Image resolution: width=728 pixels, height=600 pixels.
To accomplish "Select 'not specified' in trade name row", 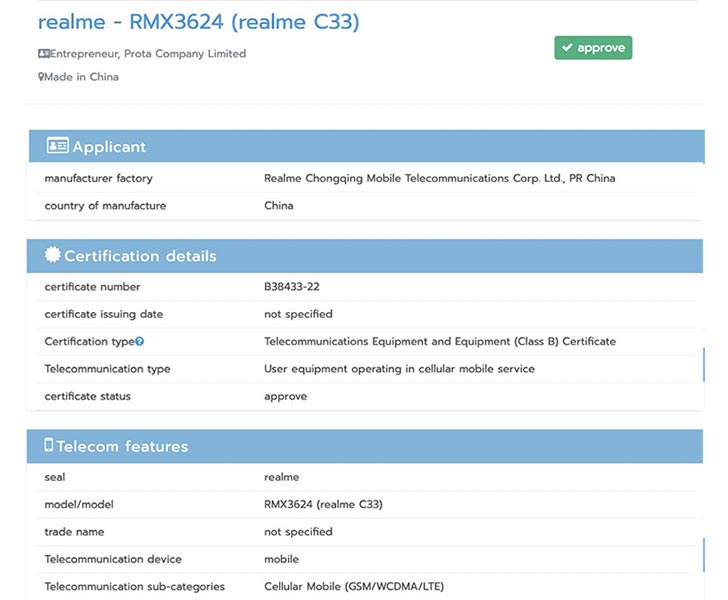I will point(298,532).
